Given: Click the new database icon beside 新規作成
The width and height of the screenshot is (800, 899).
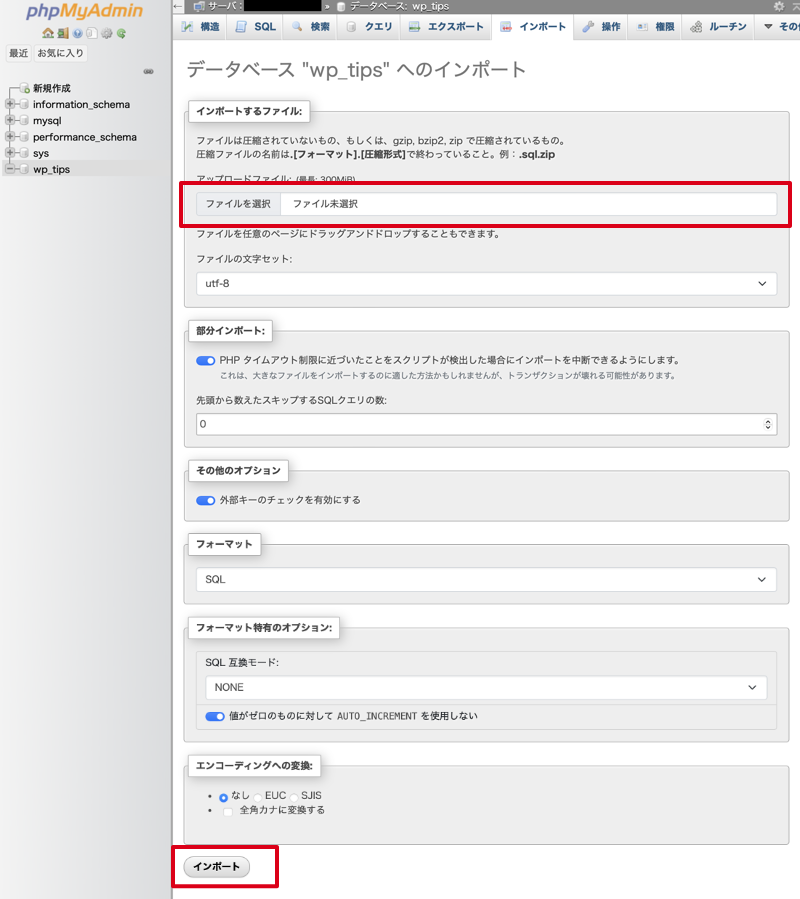Looking at the screenshot, I should [24, 88].
